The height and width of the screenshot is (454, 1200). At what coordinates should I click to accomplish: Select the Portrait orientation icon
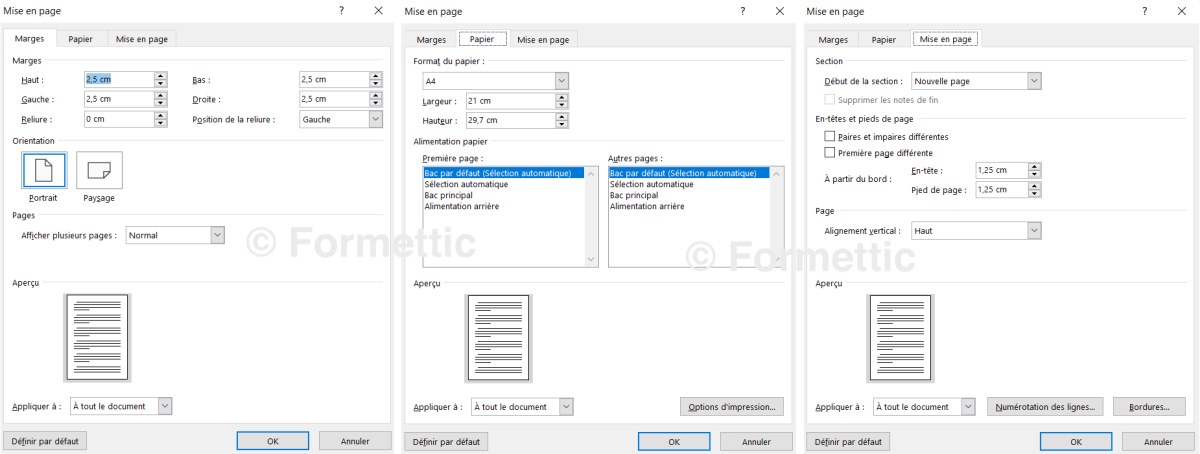click(44, 171)
